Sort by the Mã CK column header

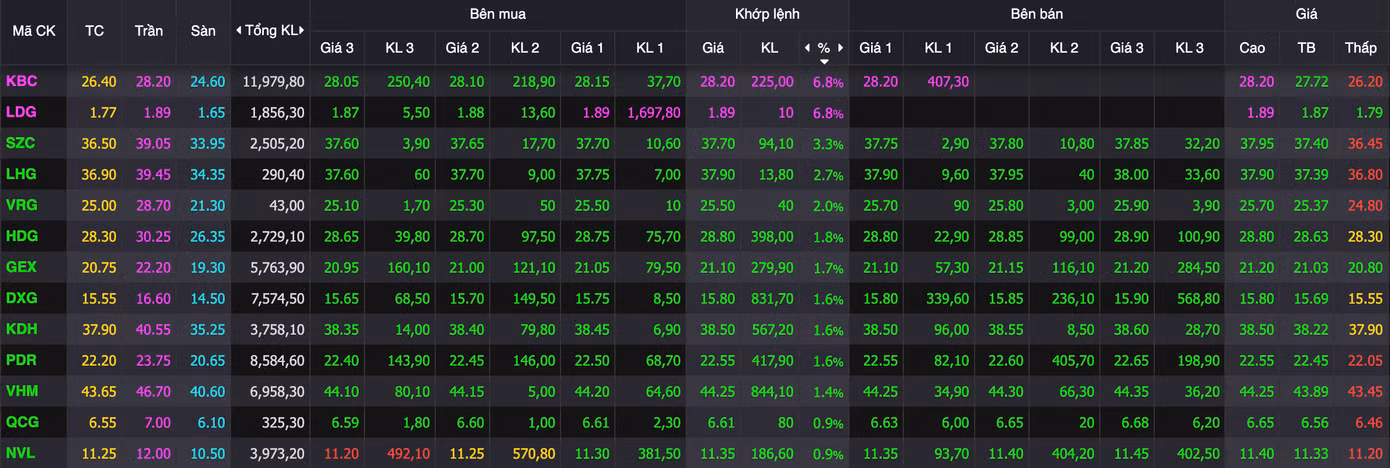point(34,30)
